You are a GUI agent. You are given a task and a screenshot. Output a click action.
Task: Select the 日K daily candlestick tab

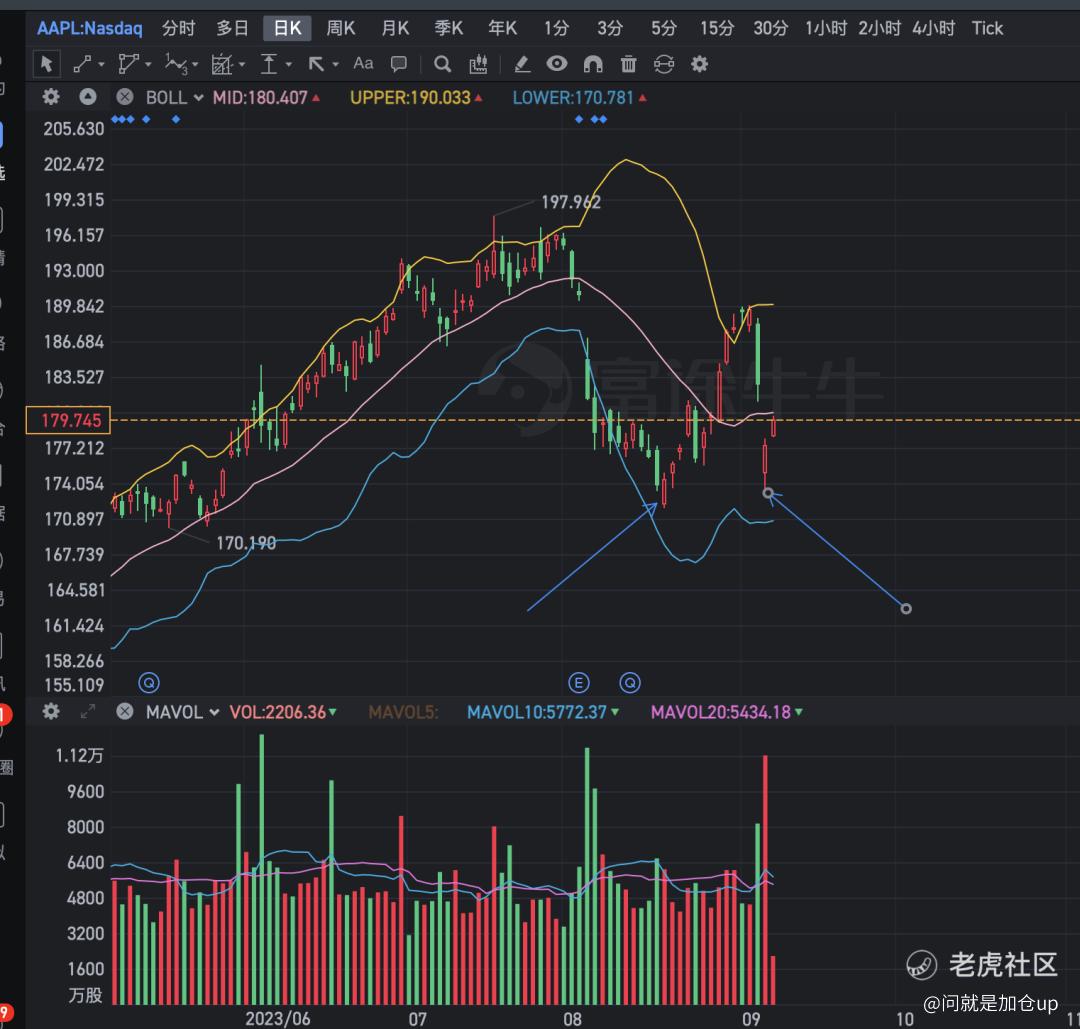click(287, 28)
